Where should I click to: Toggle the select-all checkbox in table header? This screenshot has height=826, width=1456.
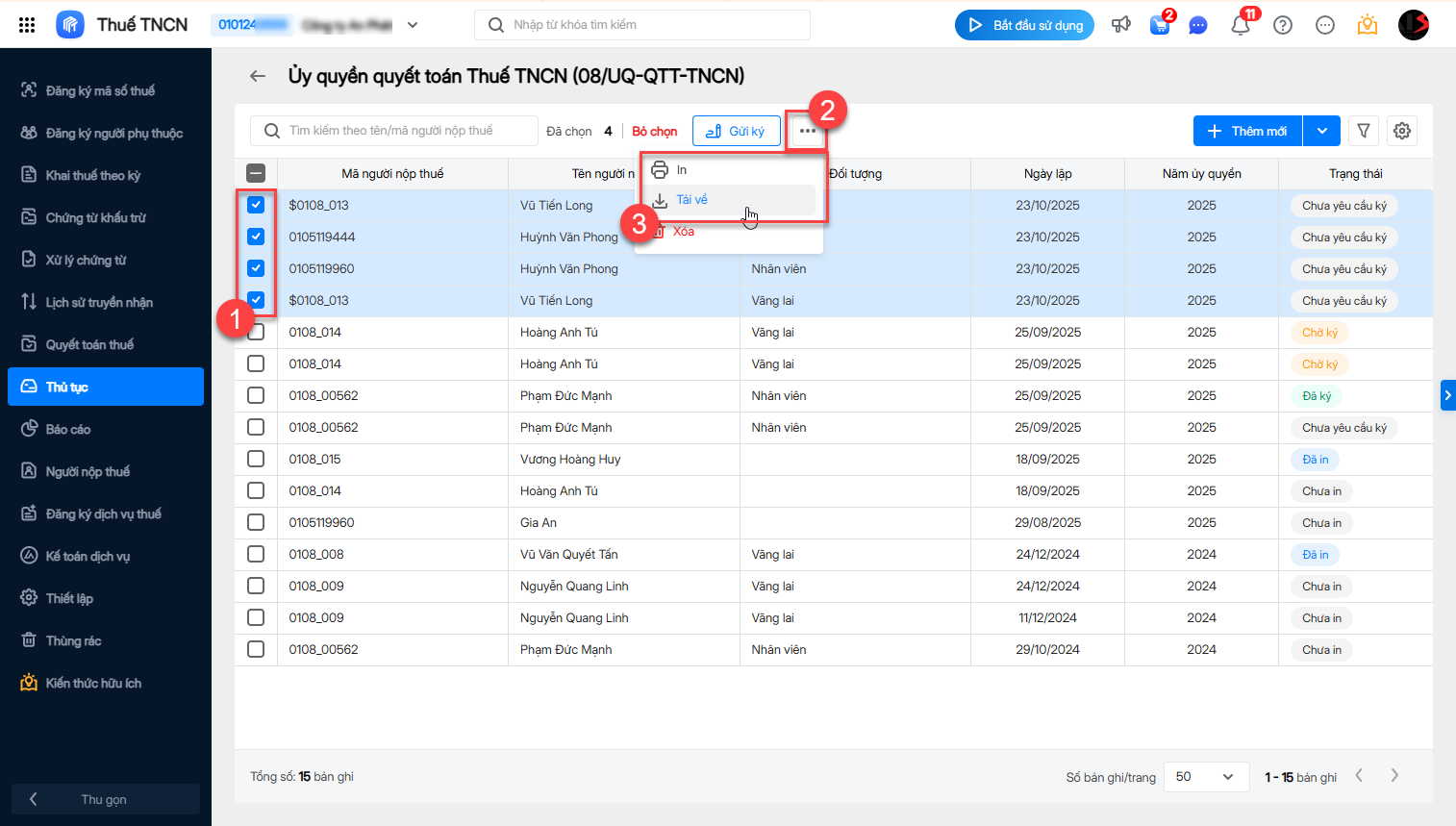click(256, 173)
